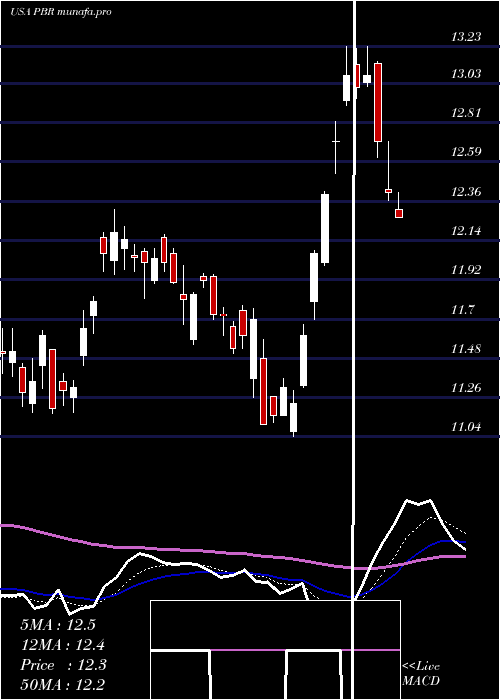Click the <<Live MACD label
The image size is (500, 700).
(421, 674)
